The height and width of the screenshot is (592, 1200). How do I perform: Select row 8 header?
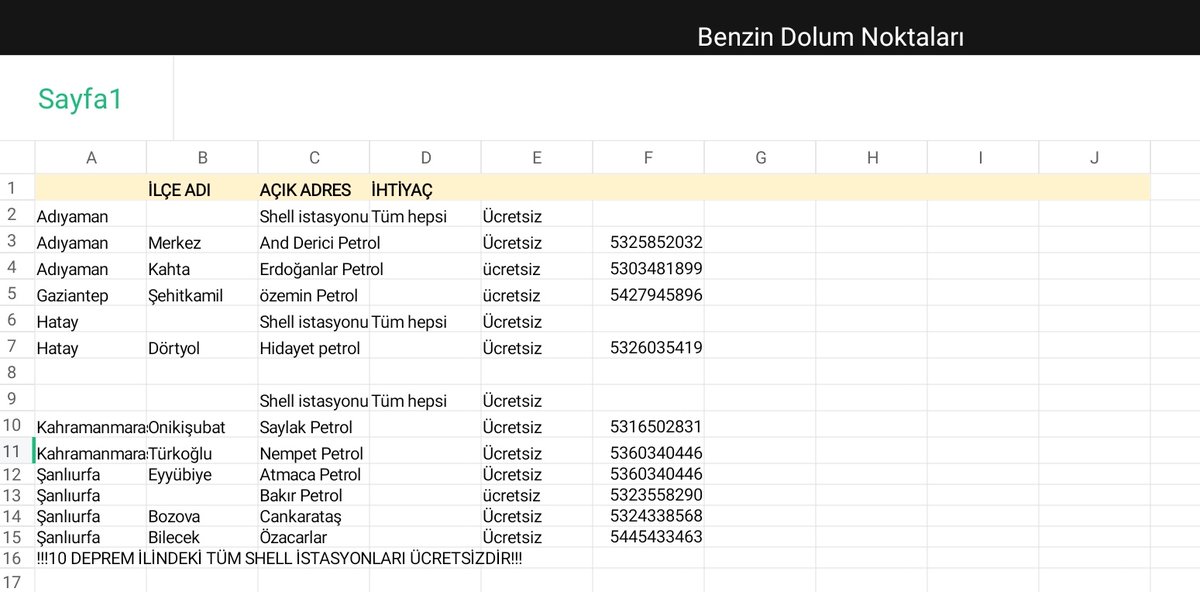coord(17,372)
